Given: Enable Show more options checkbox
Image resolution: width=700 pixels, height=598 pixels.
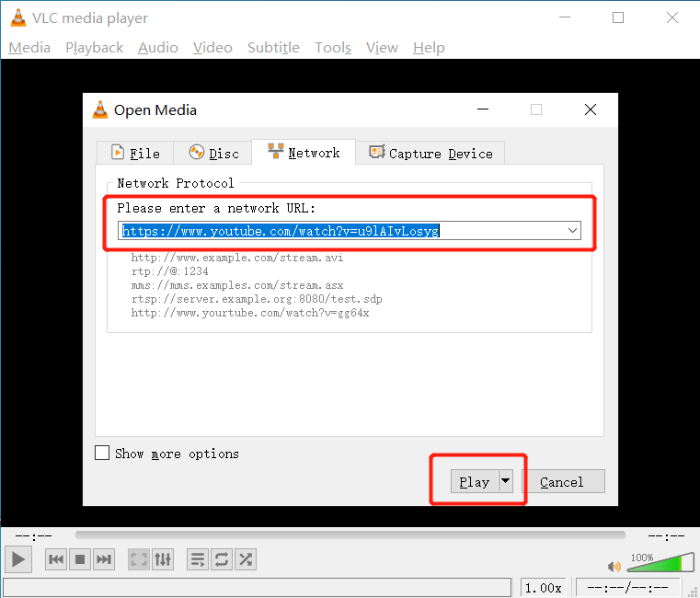Looking at the screenshot, I should (x=102, y=453).
